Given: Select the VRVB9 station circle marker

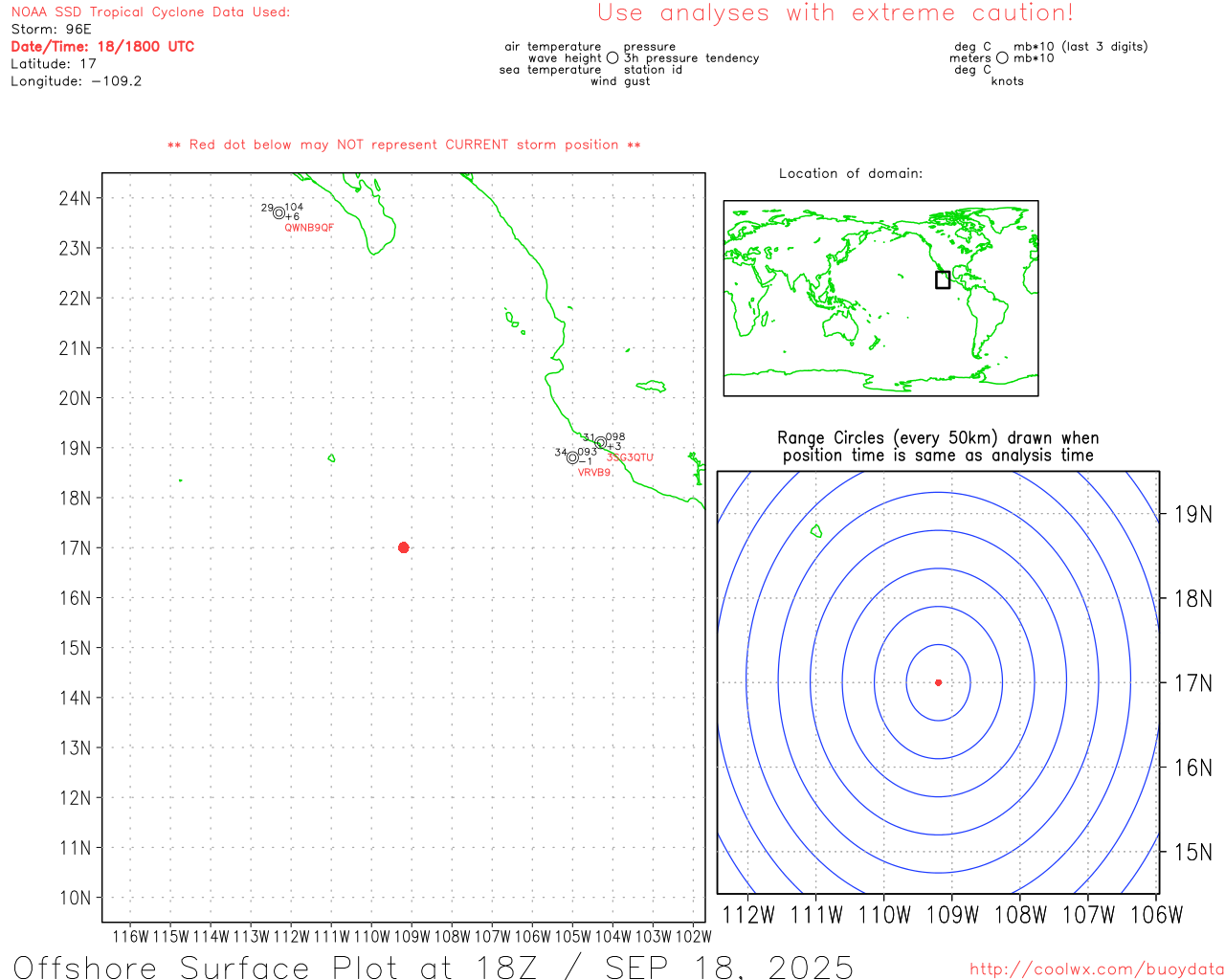Looking at the screenshot, I should tap(572, 457).
